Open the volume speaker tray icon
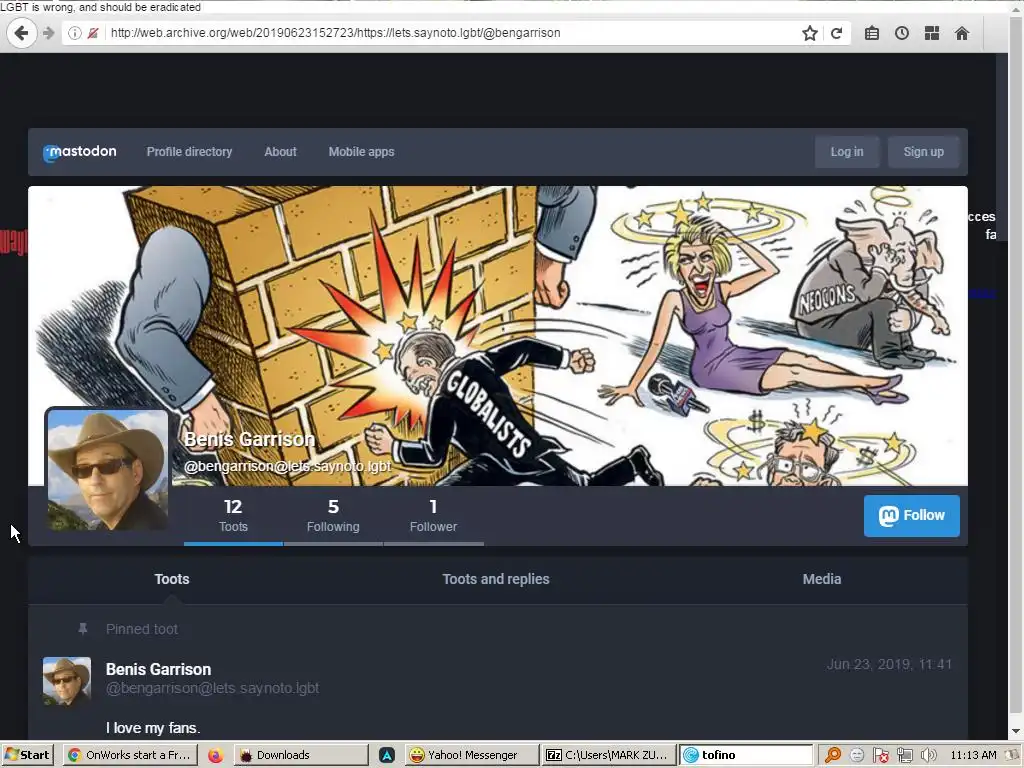The width and height of the screenshot is (1024, 768). pyautogui.click(x=928, y=756)
